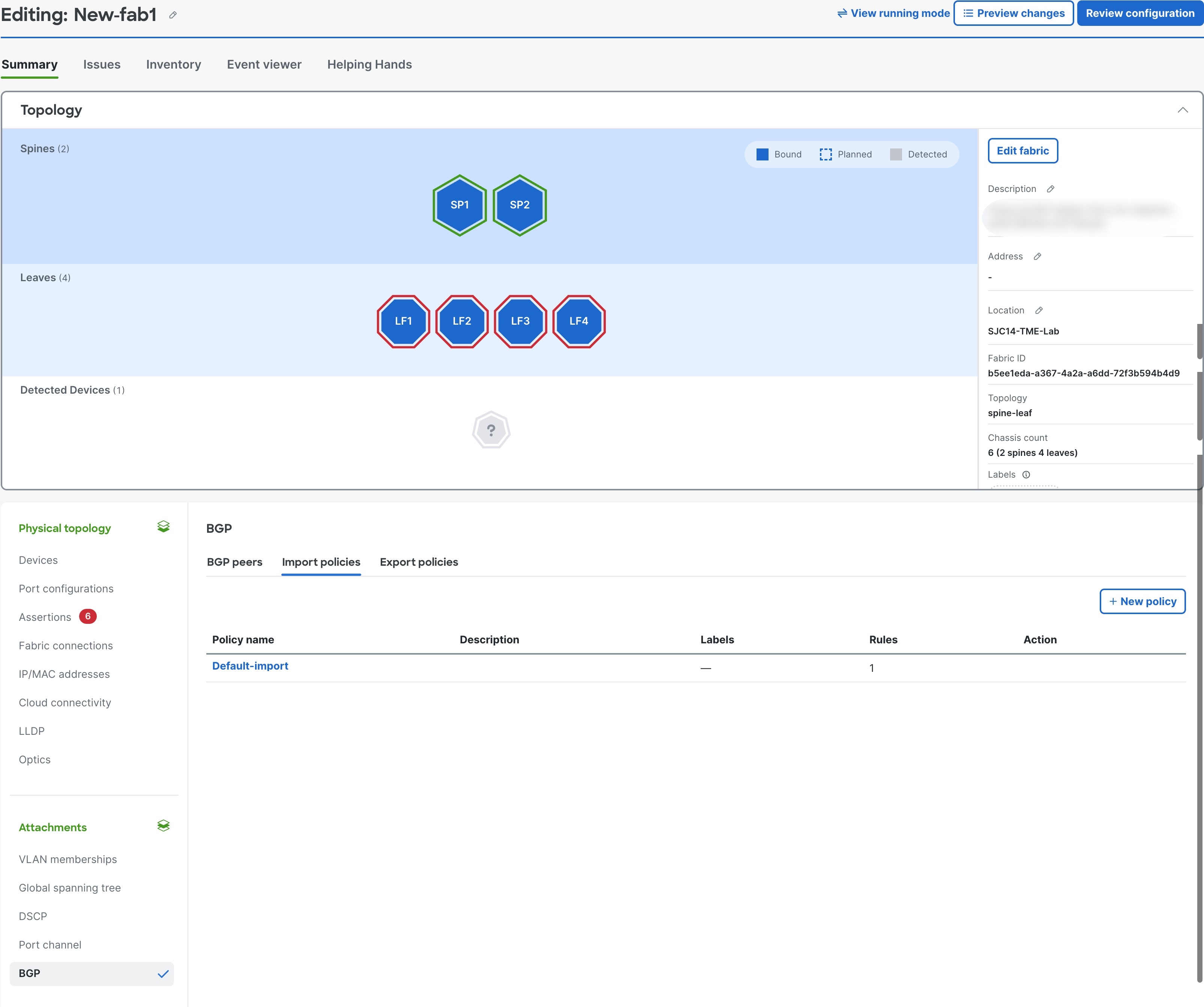This screenshot has height=1007, width=1204.
Task: Click the Preview changes button
Action: 1013,13
